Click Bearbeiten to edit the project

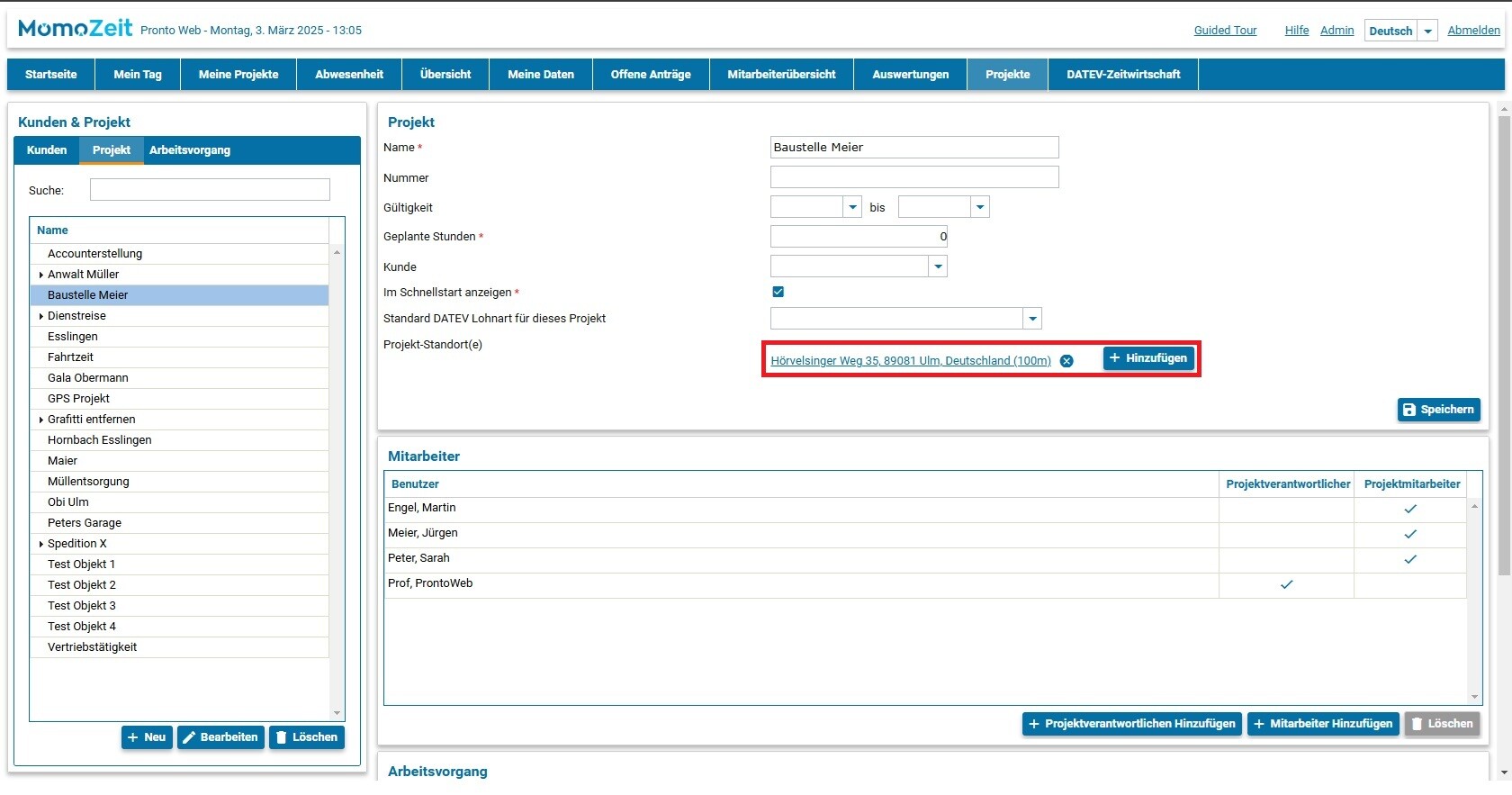[220, 737]
